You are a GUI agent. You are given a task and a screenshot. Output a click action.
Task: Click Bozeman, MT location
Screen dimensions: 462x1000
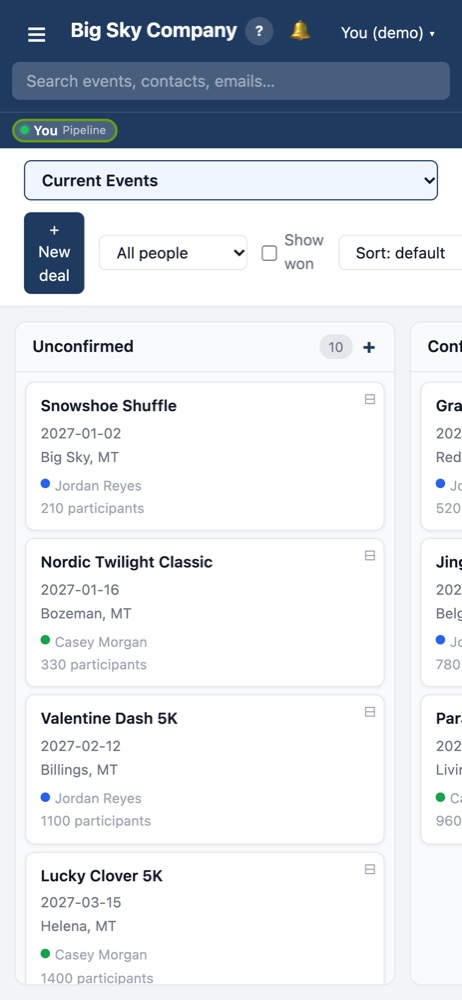[x=86, y=614]
